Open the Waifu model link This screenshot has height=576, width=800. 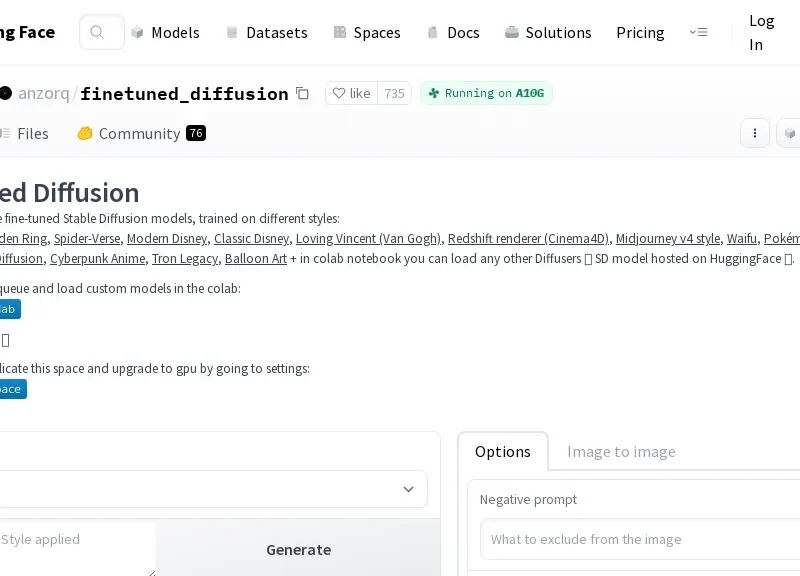coord(742,238)
